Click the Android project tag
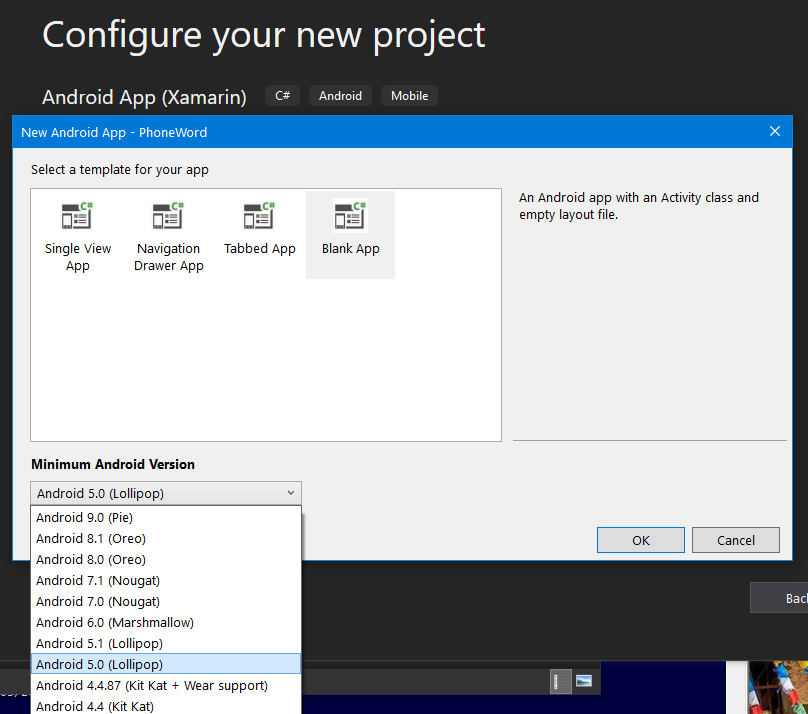 pyautogui.click(x=340, y=96)
